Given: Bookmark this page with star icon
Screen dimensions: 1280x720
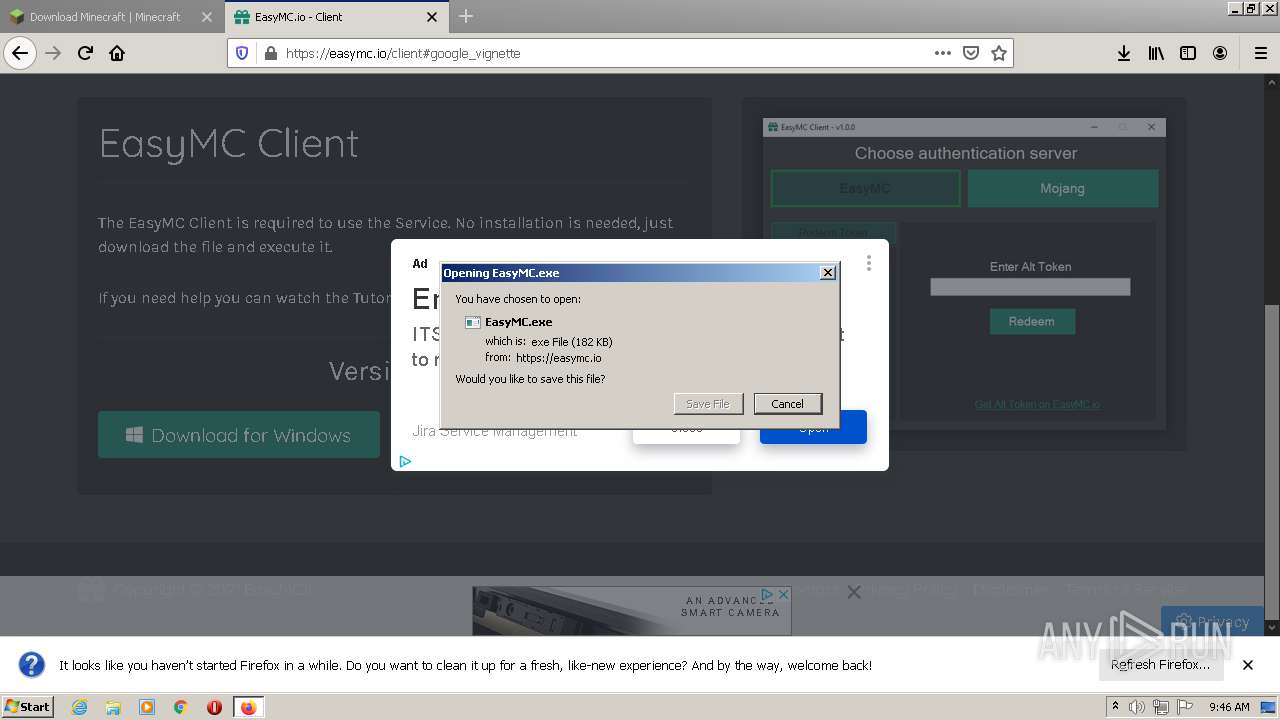Looking at the screenshot, I should coord(998,53).
